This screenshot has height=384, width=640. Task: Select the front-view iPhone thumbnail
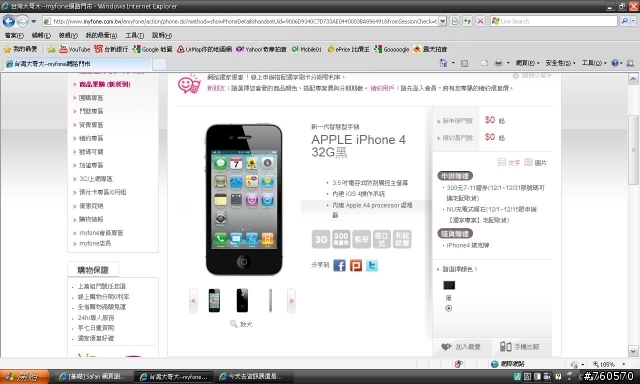[214, 300]
